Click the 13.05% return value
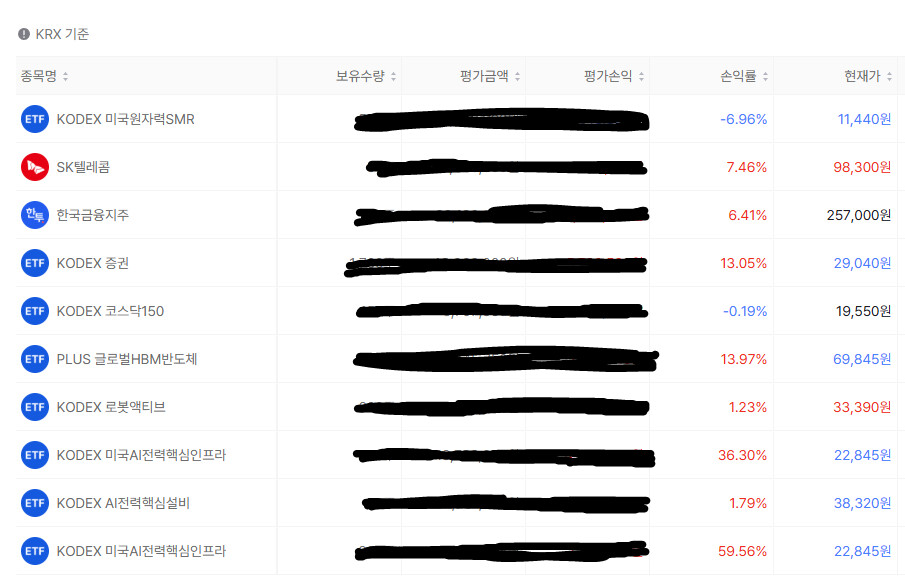The height and width of the screenshot is (586, 905). pyautogui.click(x=743, y=263)
